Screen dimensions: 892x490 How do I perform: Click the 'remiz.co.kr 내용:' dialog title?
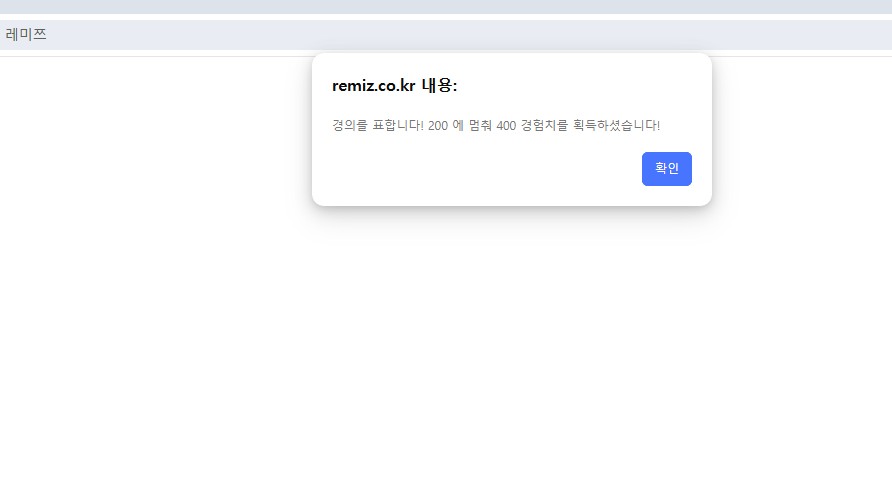(395, 85)
